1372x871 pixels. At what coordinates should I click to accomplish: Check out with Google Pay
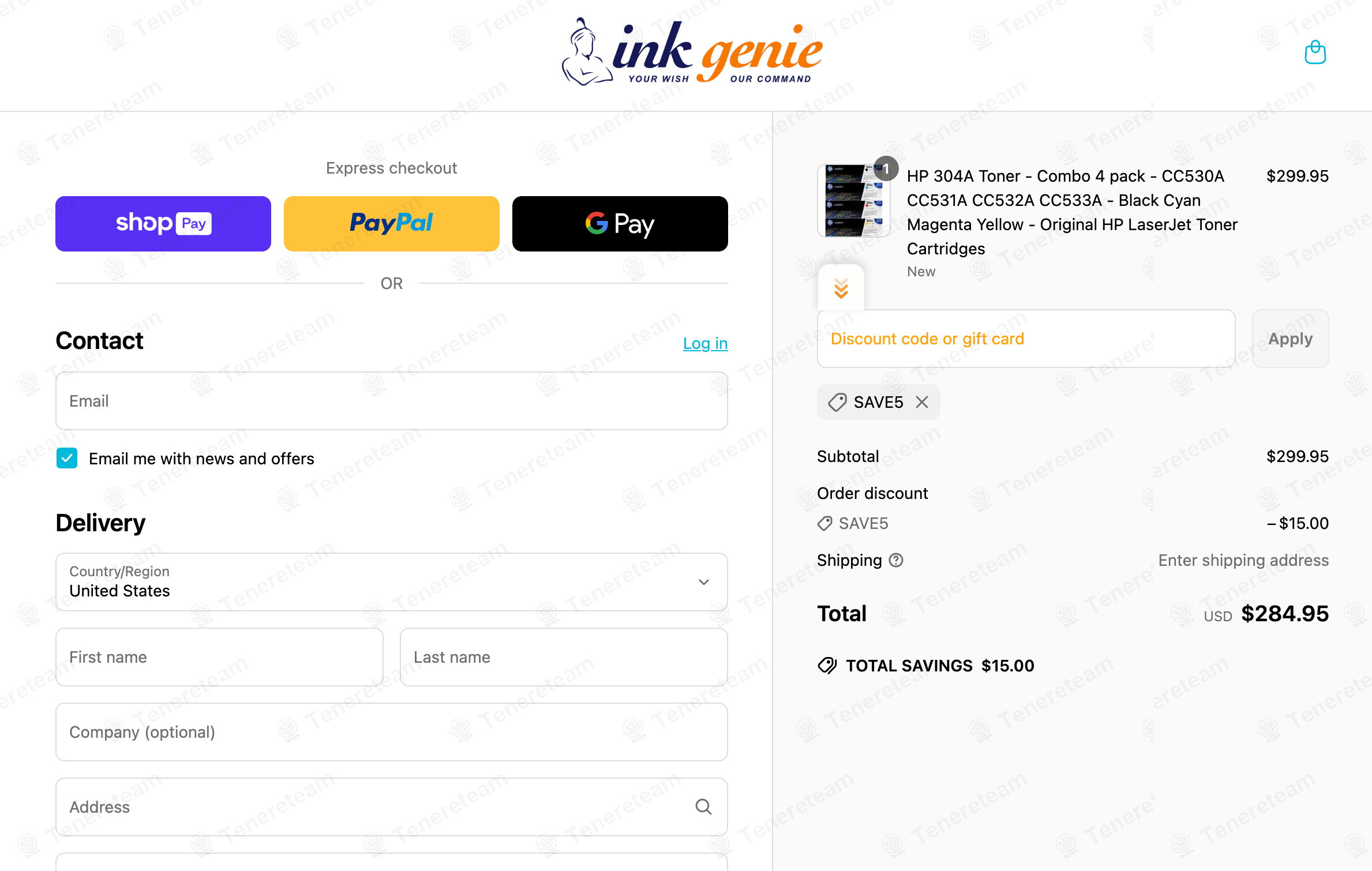pos(620,224)
